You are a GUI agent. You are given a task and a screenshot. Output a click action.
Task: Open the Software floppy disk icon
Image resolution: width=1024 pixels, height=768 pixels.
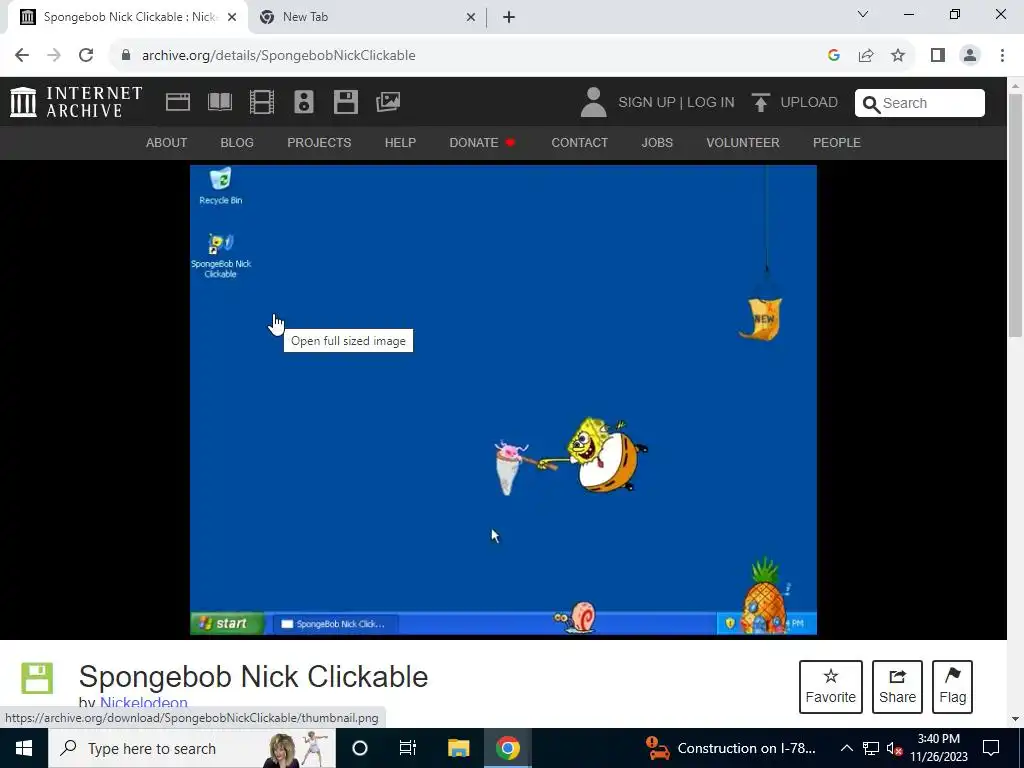[x=345, y=103]
